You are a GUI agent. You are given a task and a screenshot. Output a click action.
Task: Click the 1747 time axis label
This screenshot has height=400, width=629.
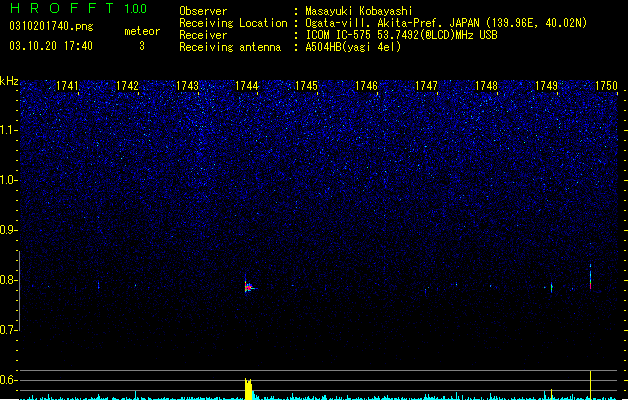tap(426, 86)
